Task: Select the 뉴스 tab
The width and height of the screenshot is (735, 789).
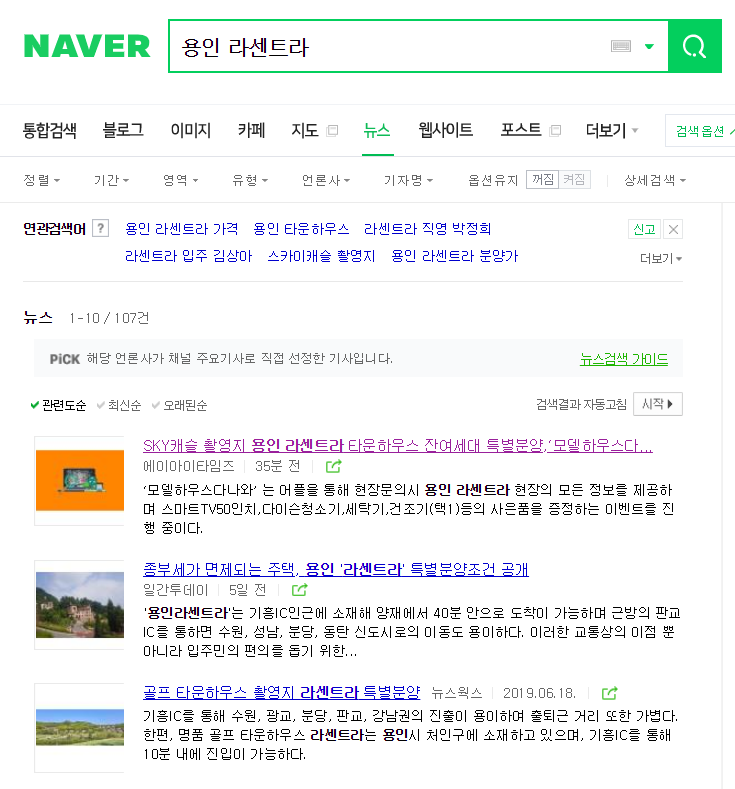Action: pos(377,130)
